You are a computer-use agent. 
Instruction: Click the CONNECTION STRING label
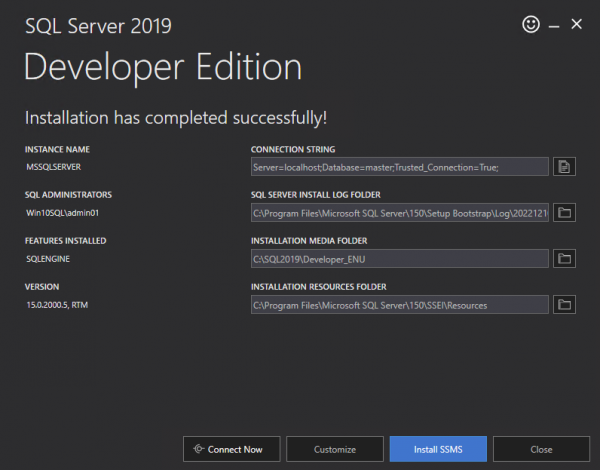(x=293, y=149)
